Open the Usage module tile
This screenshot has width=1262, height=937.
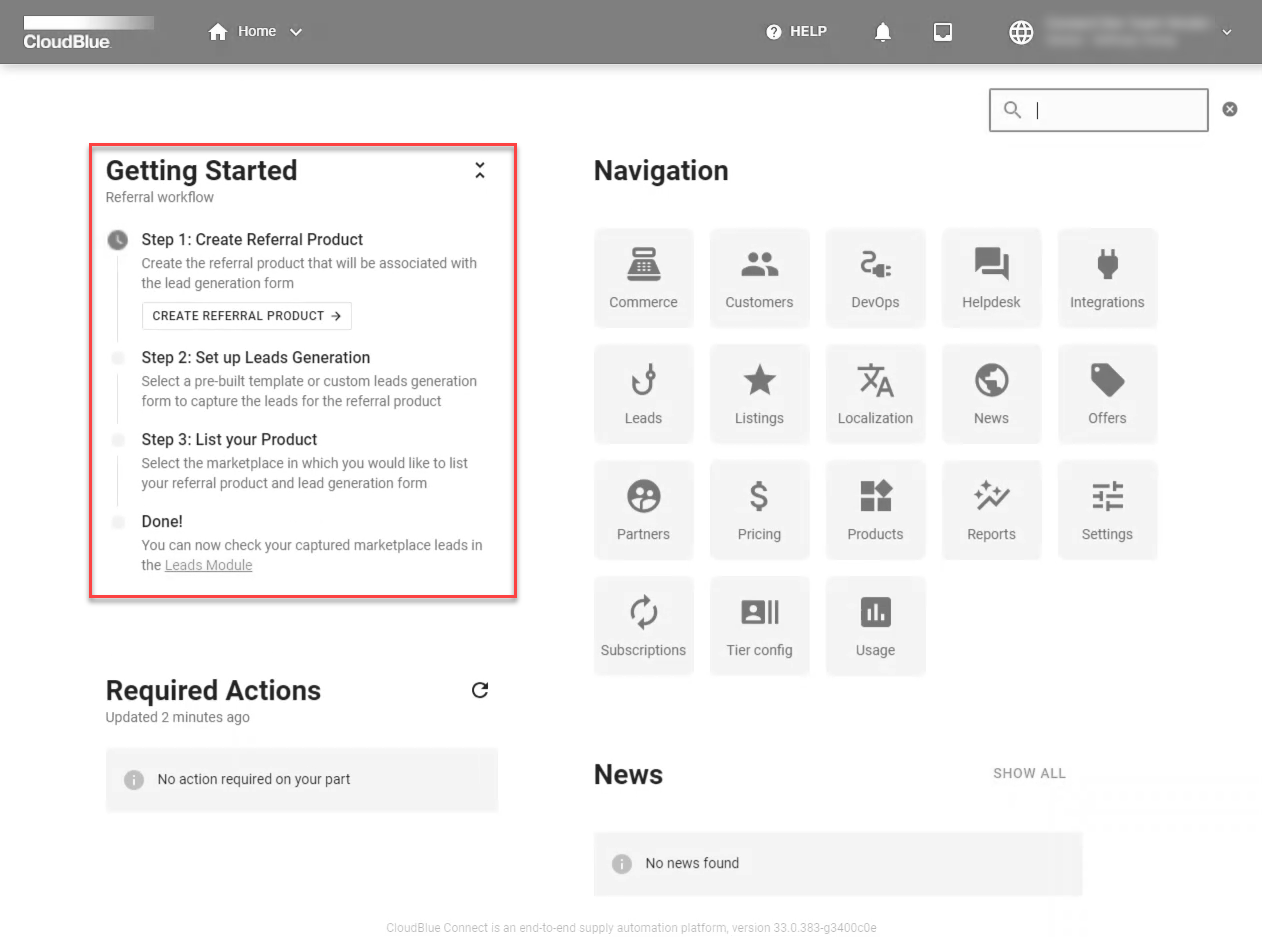tap(875, 626)
